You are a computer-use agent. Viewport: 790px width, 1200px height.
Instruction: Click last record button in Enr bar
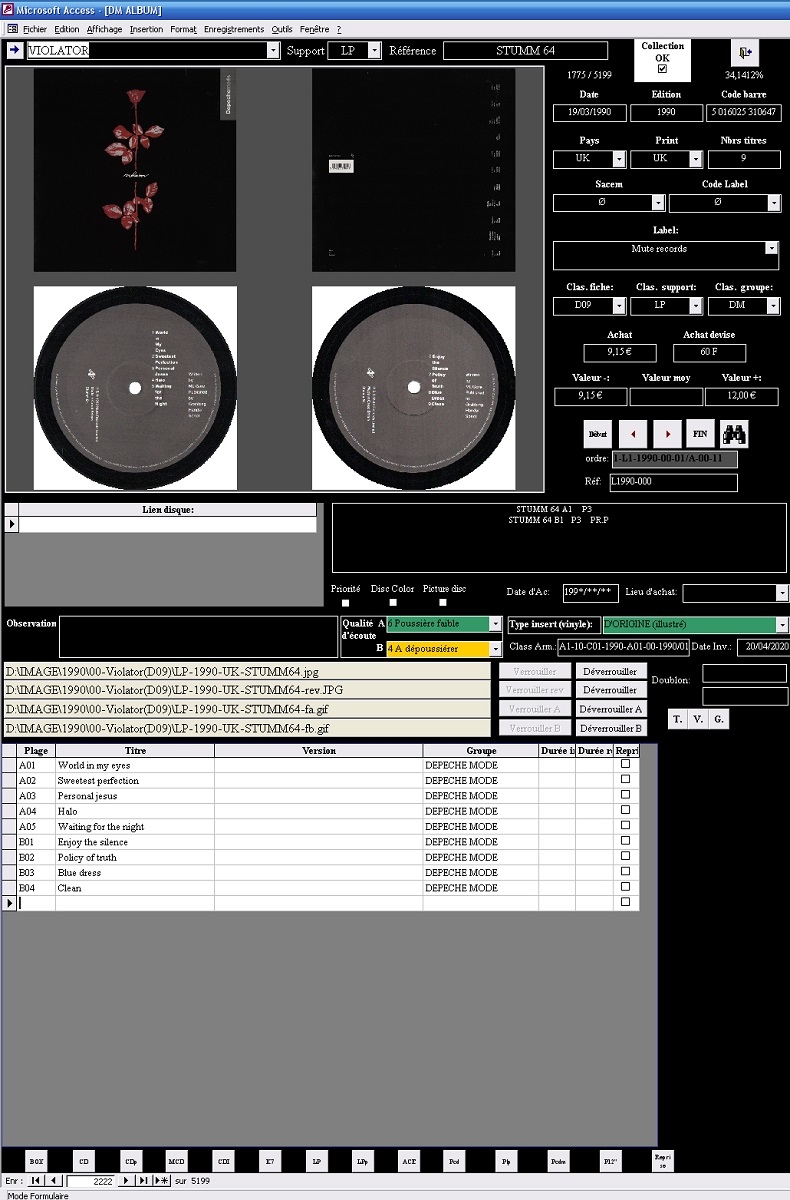(143, 1181)
